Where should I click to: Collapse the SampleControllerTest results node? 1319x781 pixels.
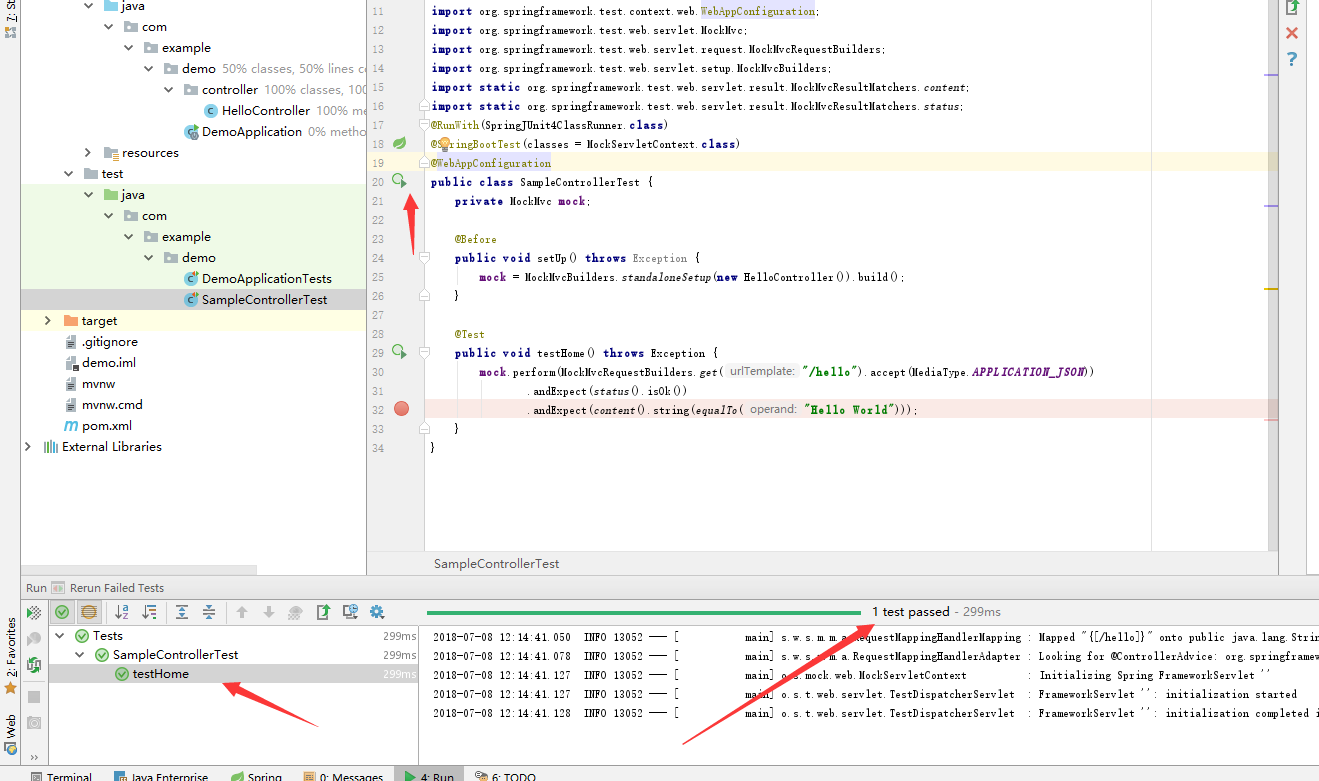click(81, 655)
